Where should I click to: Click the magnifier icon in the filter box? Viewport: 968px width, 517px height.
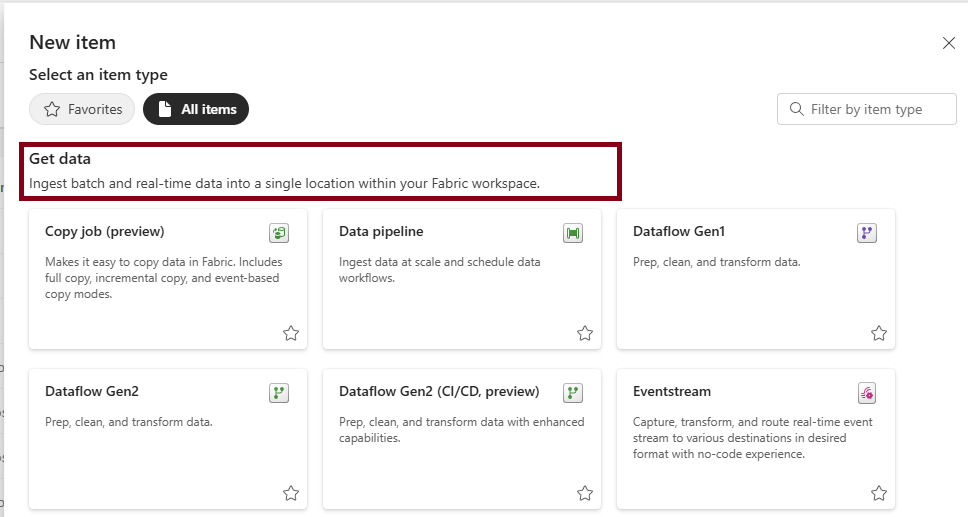point(797,109)
